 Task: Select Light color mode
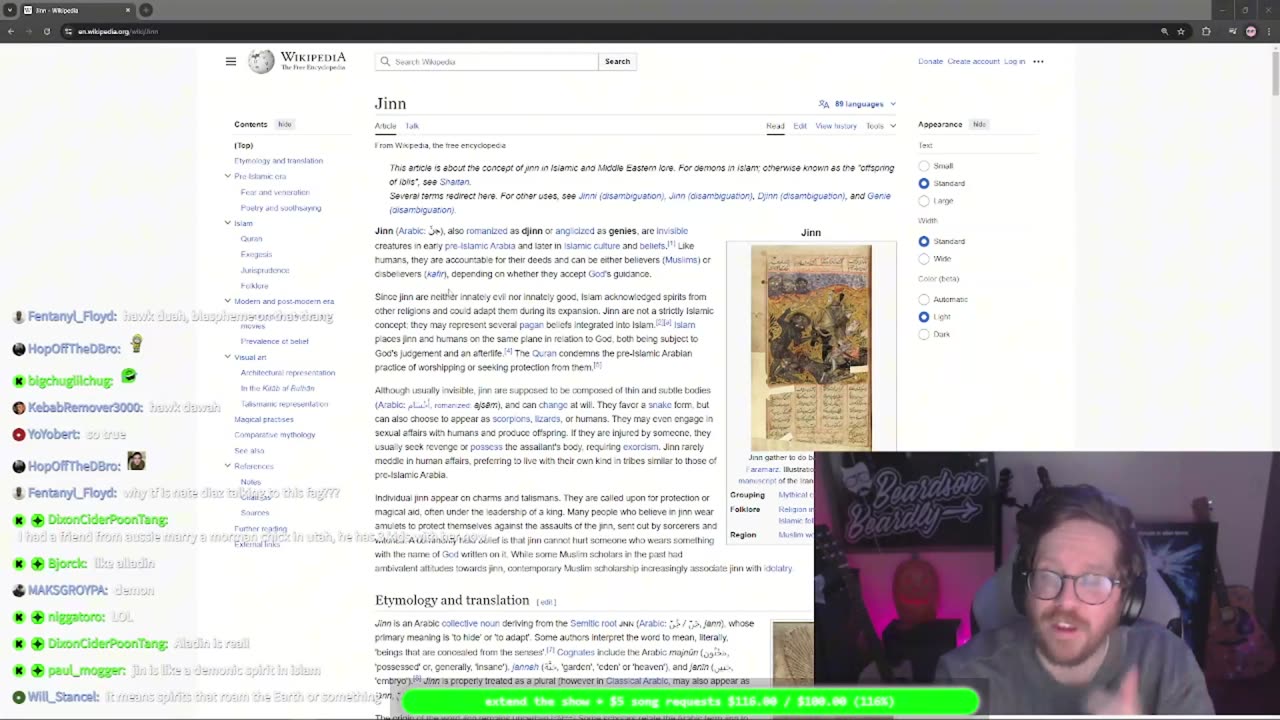[924, 317]
